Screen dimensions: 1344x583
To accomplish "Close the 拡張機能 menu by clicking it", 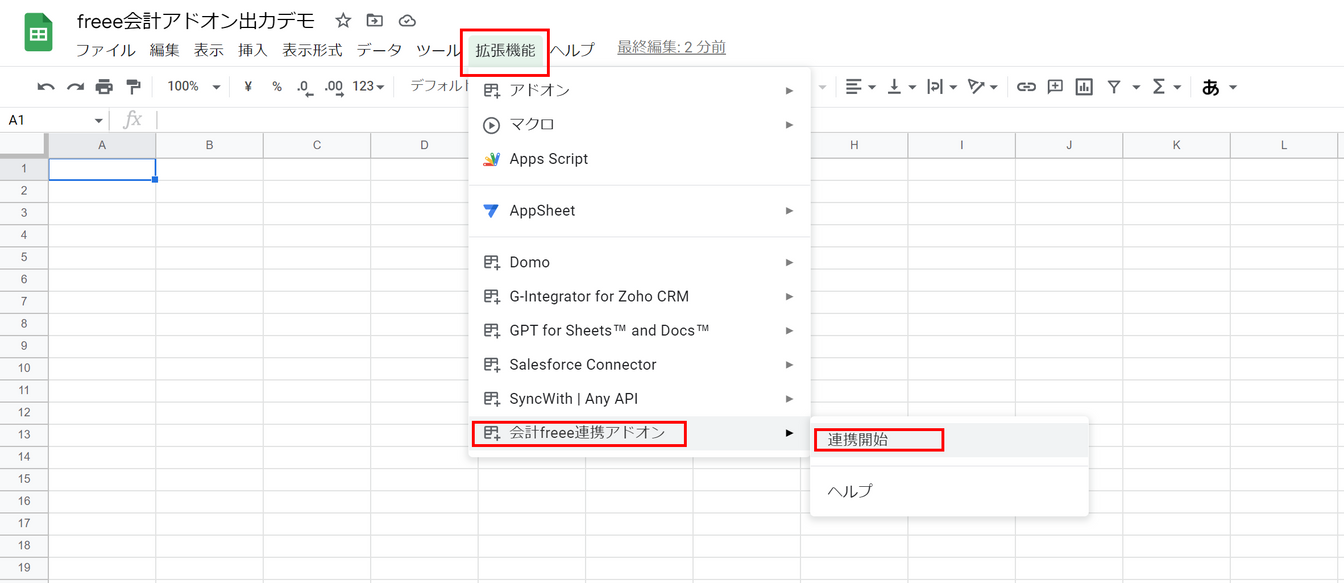I will 505,50.
